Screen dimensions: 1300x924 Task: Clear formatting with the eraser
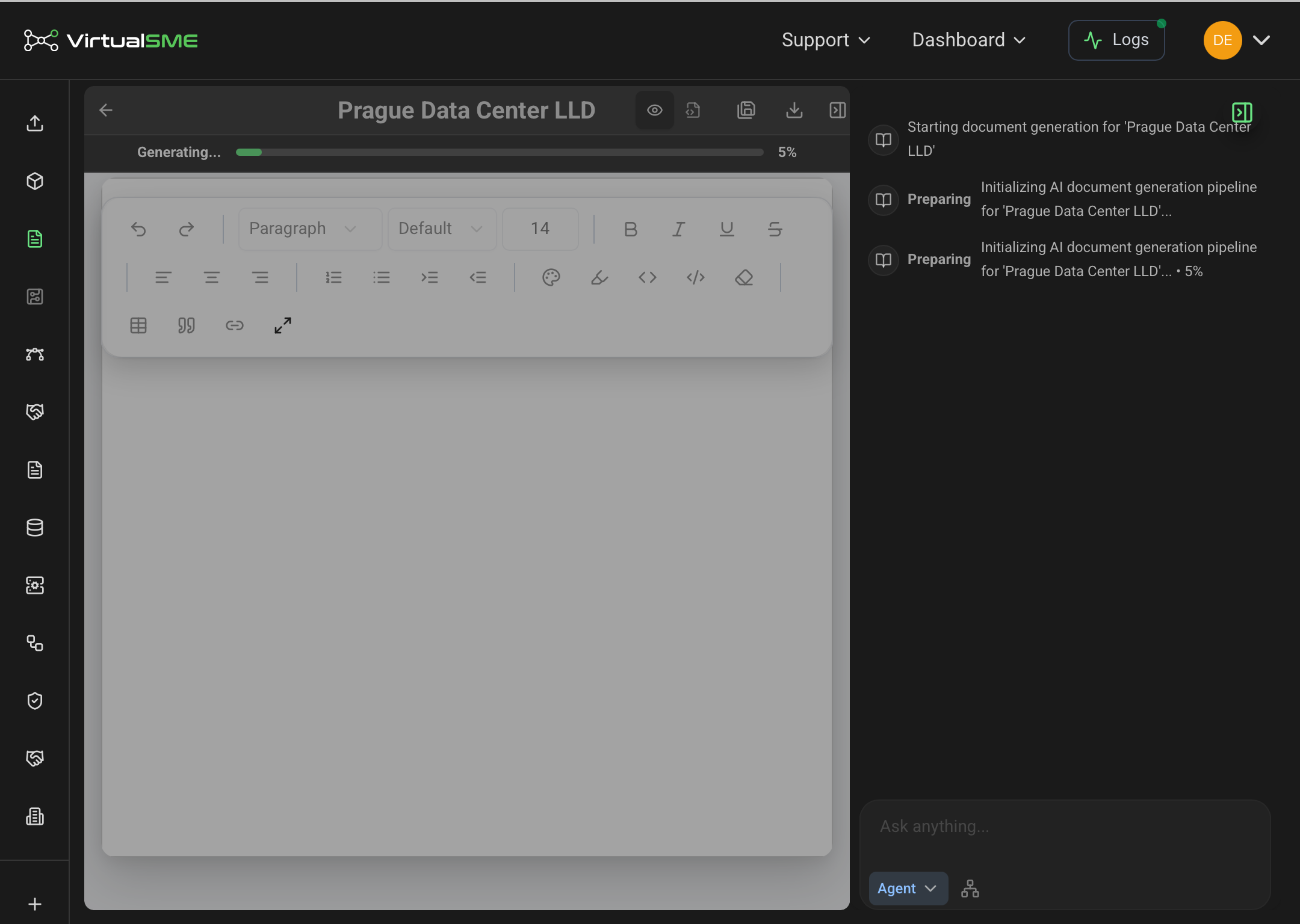point(744,277)
